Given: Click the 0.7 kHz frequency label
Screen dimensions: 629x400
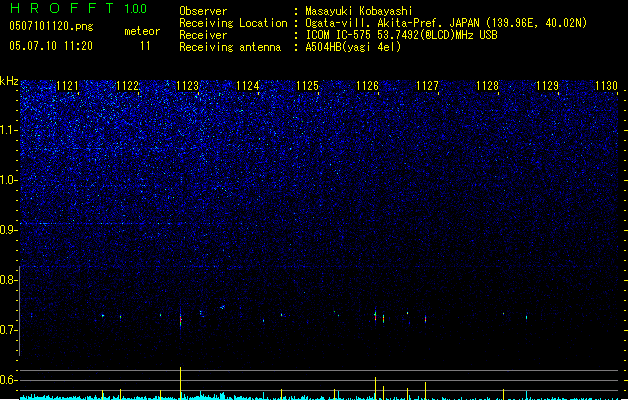Looking at the screenshot, I should (9, 330).
